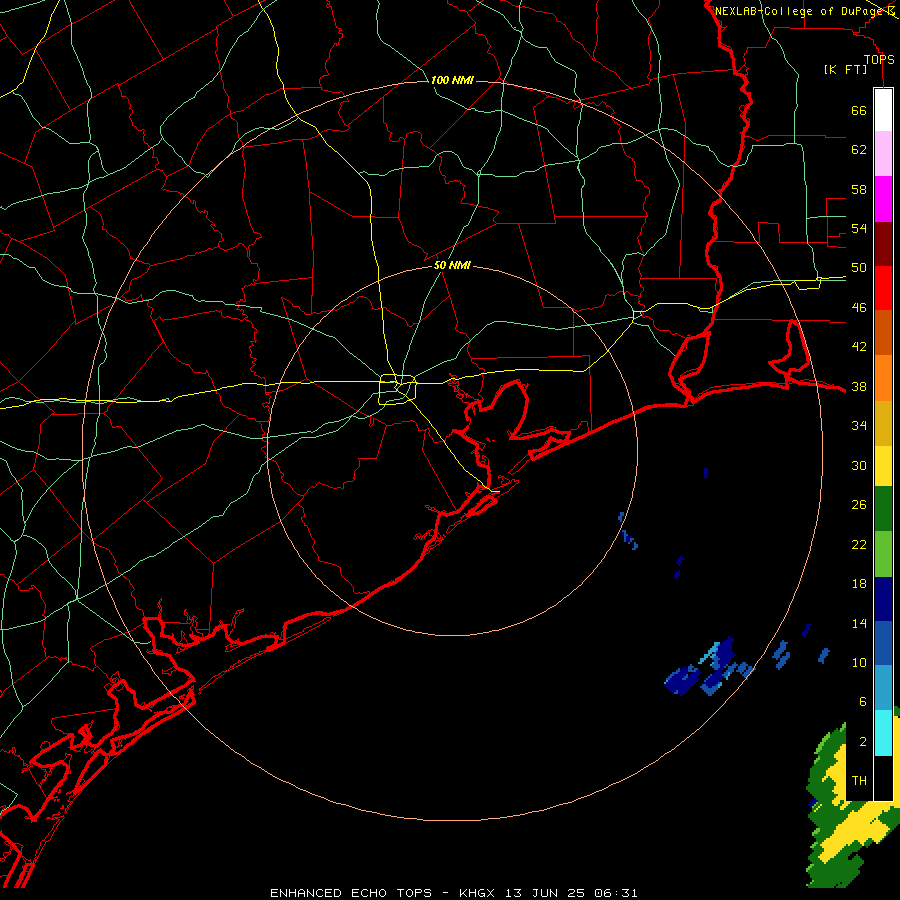The height and width of the screenshot is (900, 900).
Task: Select the dark maroon legend swatch
Action: click(x=883, y=243)
